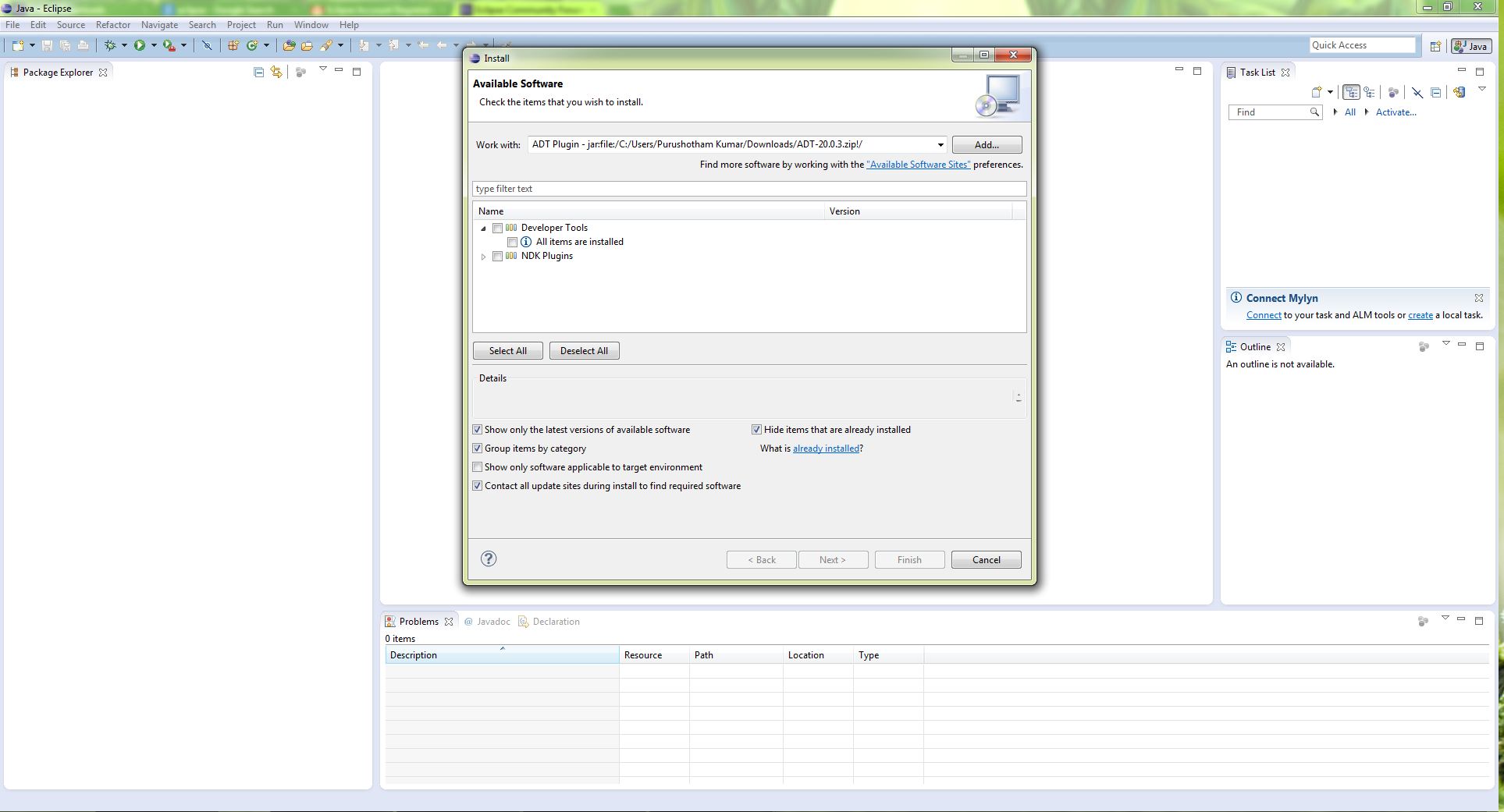Collapse the Developer Tools tree node

click(483, 229)
